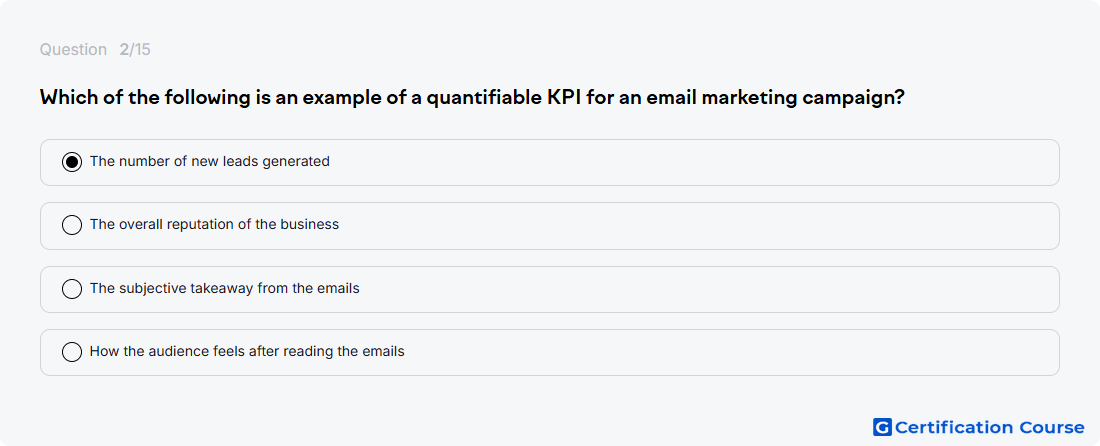Click the word 'Certification' in the logo

pyautogui.click(x=954, y=427)
